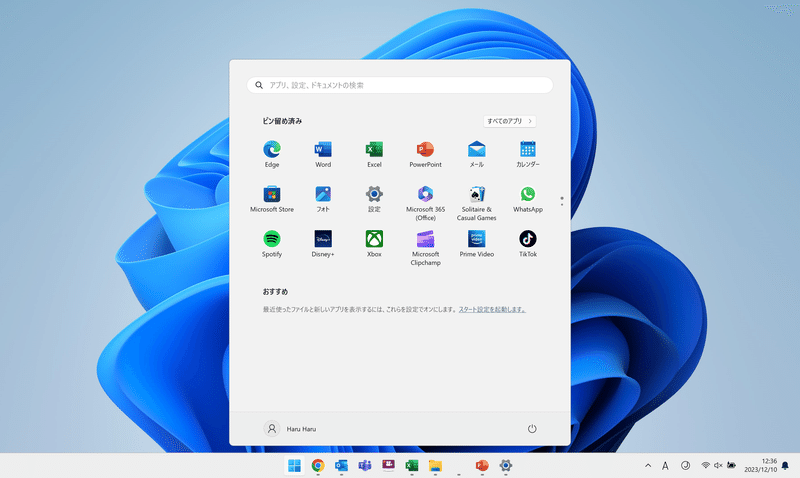Open the Disney+ app
The height and width of the screenshot is (478, 800).
pyautogui.click(x=323, y=244)
